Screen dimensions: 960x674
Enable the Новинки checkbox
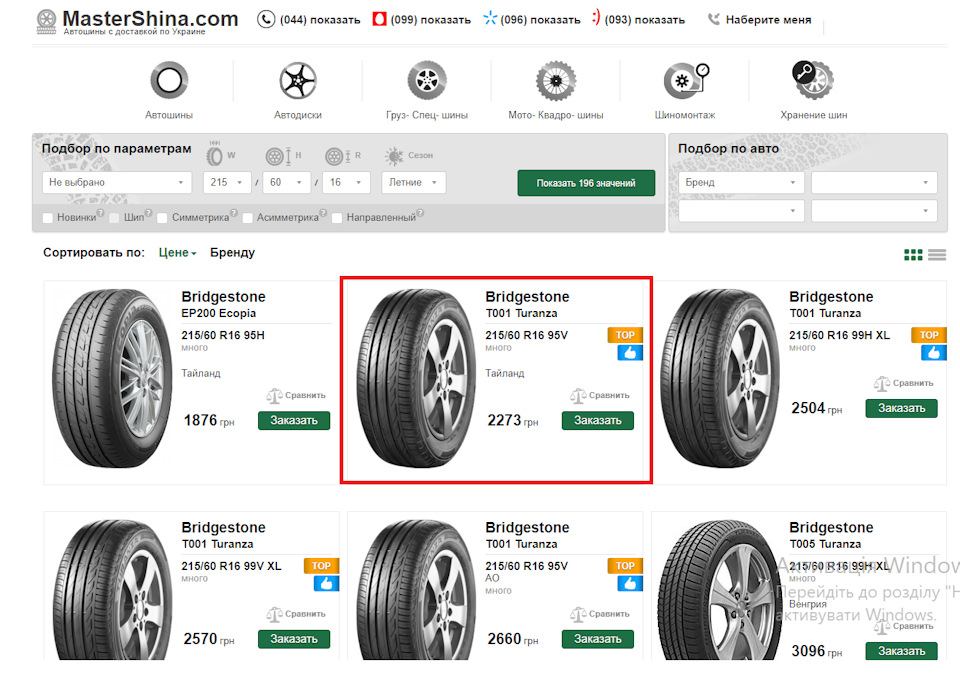pos(48,218)
